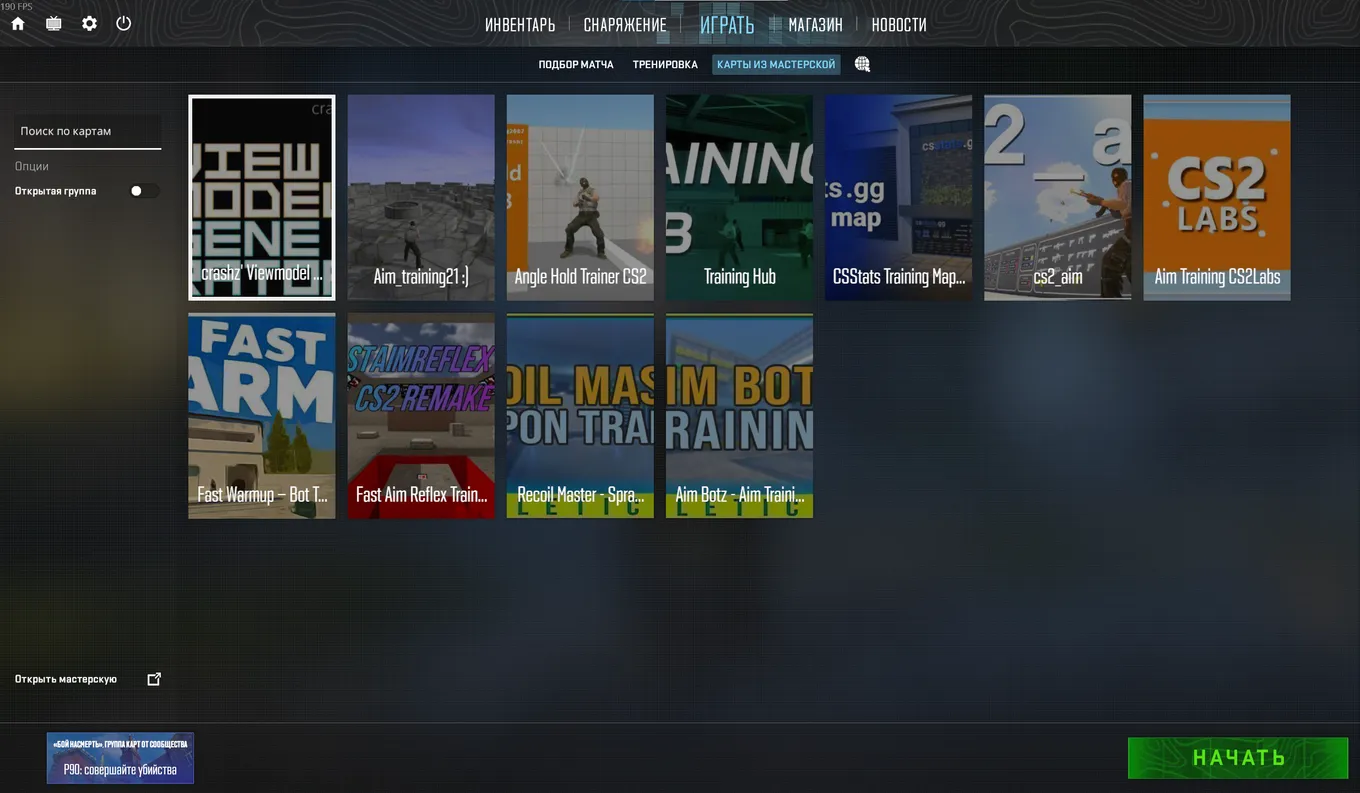The image size is (1360, 793).
Task: Open the settings gear
Action: coord(90,23)
